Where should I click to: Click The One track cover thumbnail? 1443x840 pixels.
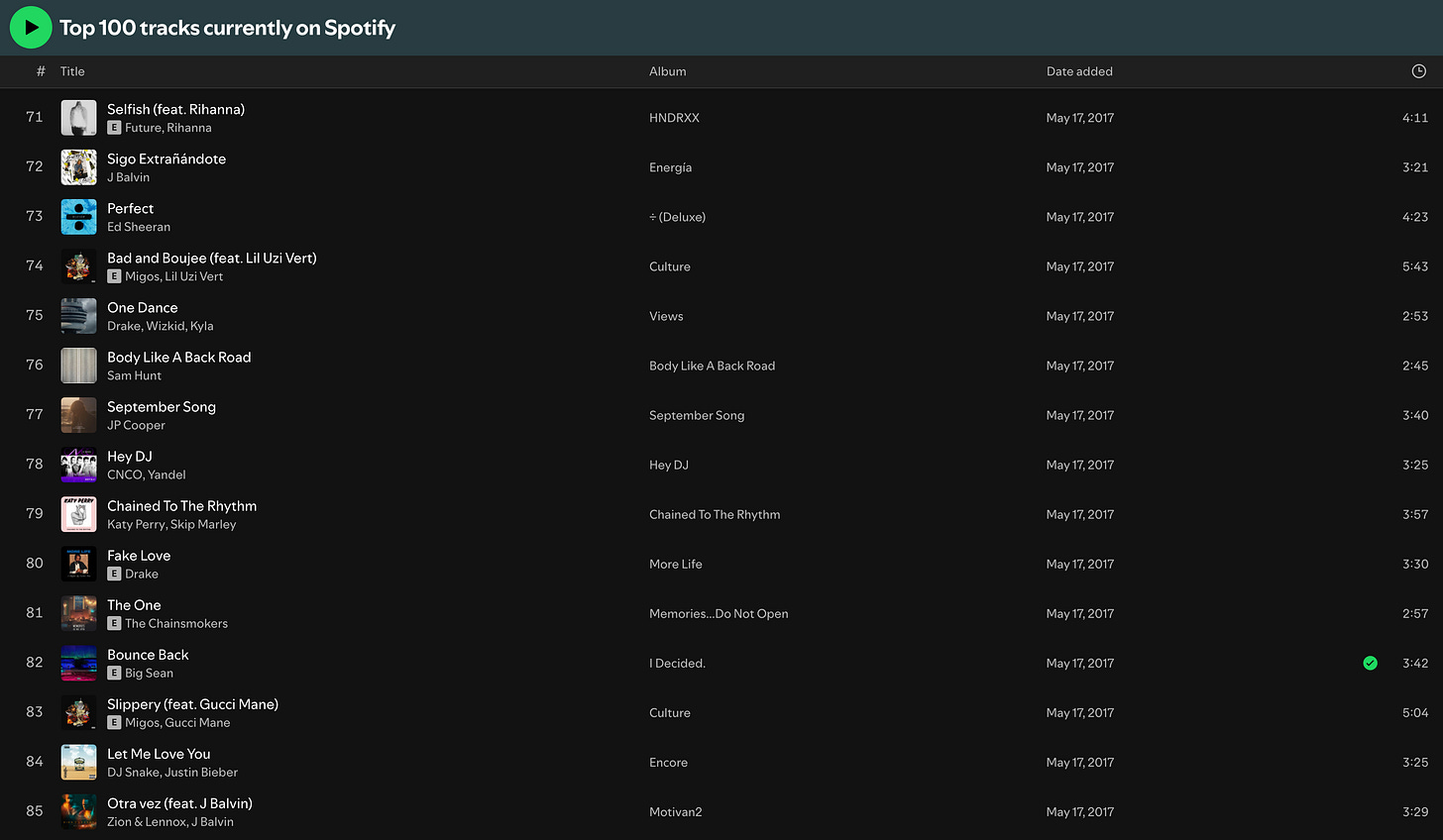point(78,613)
